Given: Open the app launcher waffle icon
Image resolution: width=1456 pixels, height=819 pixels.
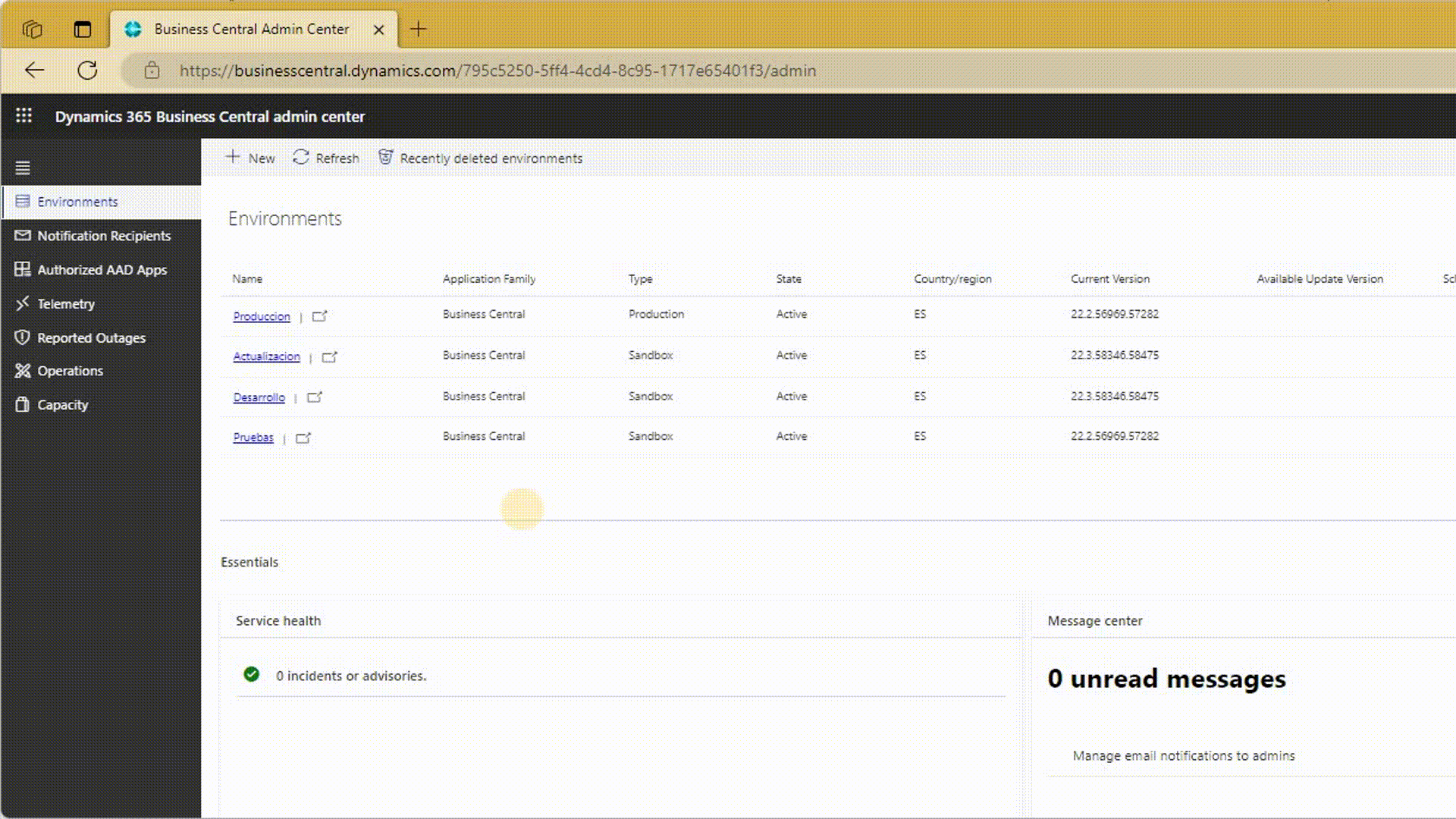Looking at the screenshot, I should (24, 116).
